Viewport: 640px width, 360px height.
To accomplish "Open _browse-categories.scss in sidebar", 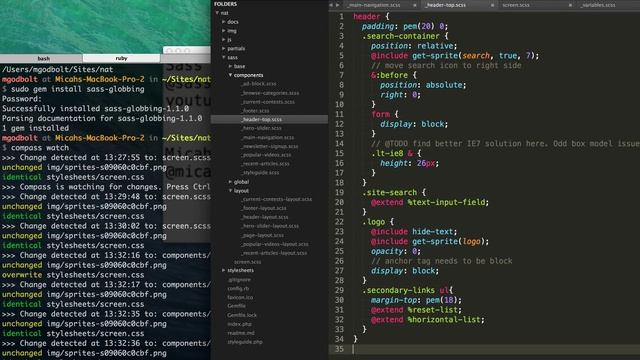I will (x=270, y=93).
